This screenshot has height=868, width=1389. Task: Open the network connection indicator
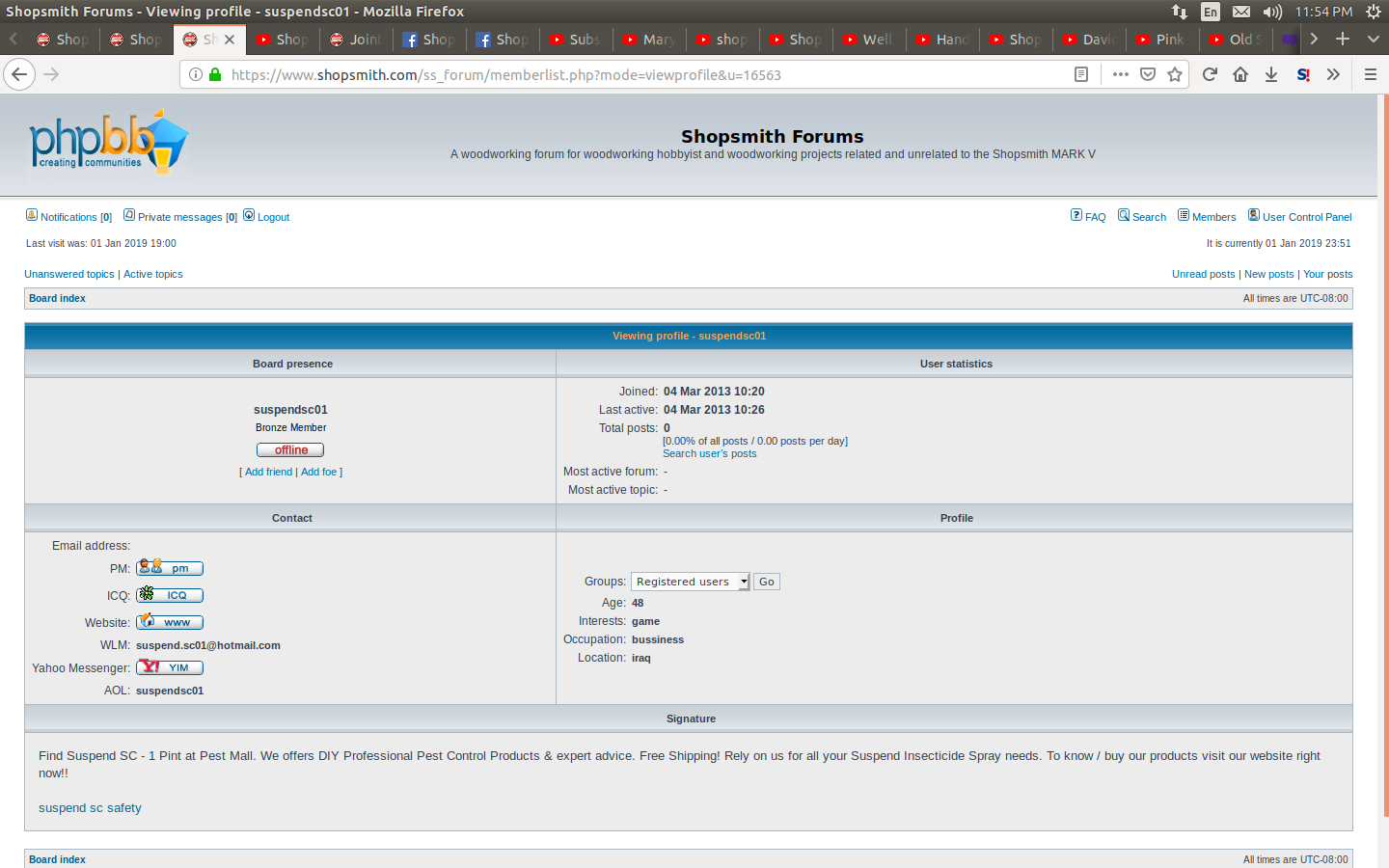(1180, 12)
